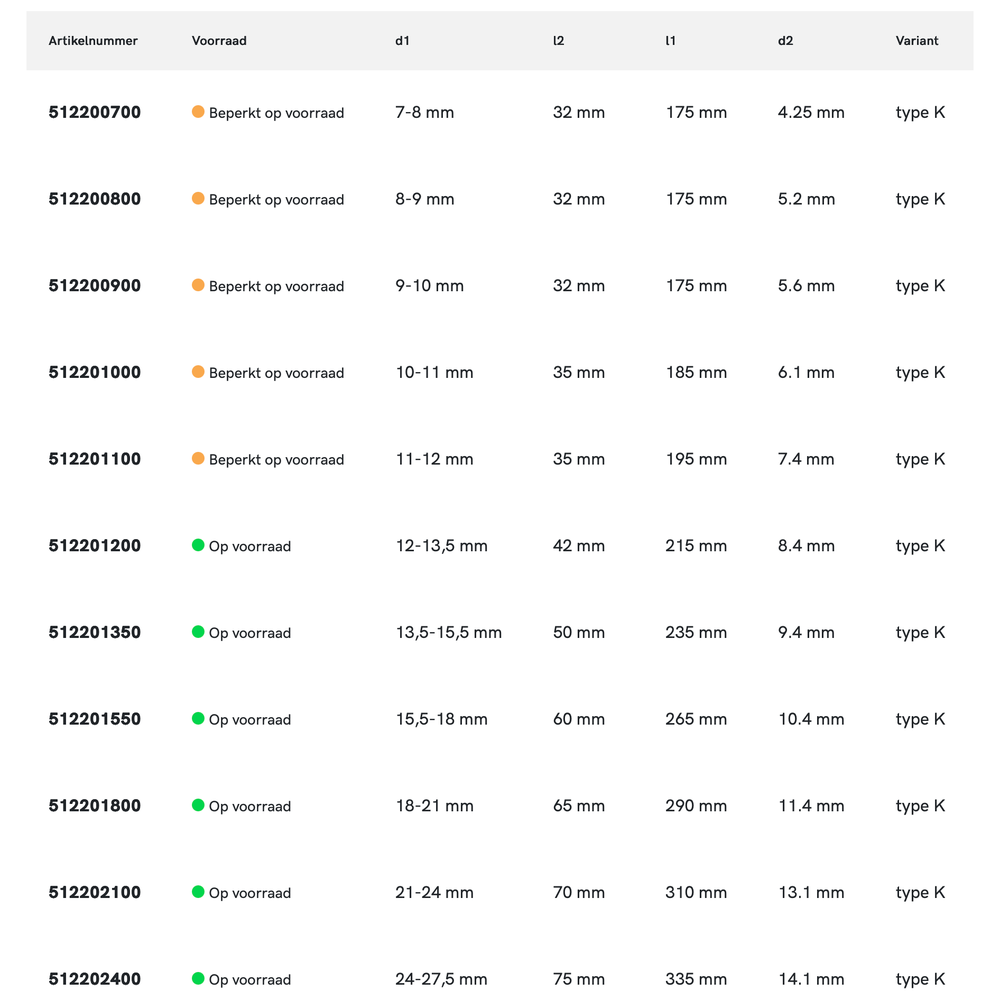1000x1000 pixels.
Task: Click the orange stock dot beside 512201100
Action: (x=198, y=458)
